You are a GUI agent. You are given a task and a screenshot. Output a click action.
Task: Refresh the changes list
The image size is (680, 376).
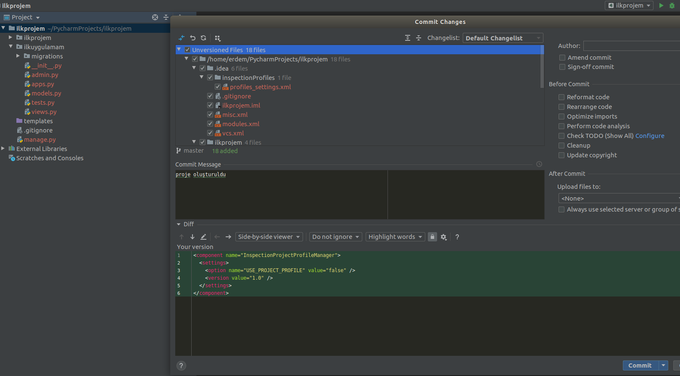point(203,38)
